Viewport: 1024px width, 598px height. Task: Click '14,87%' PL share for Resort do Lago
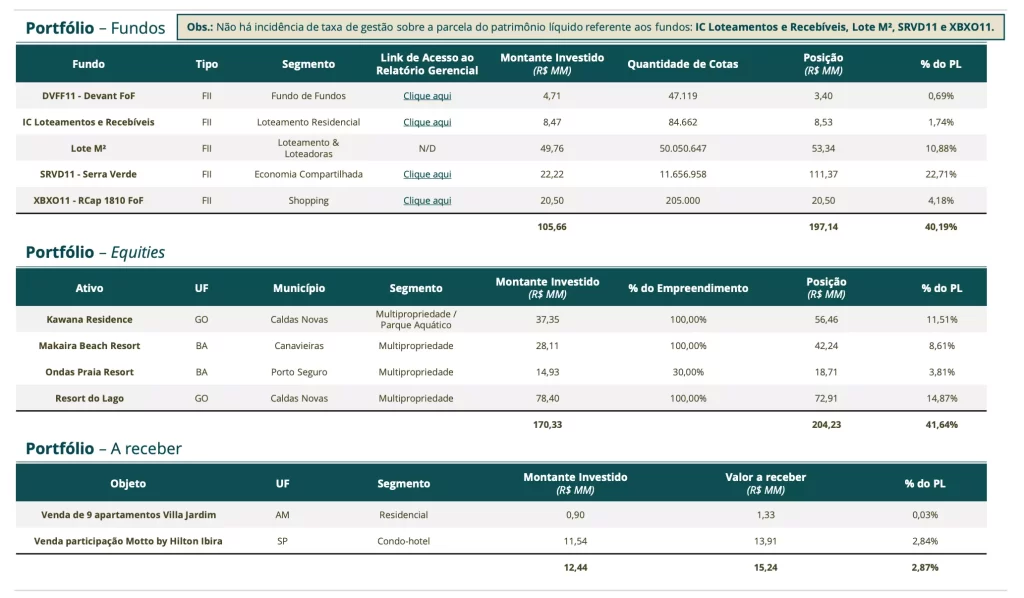coord(942,398)
